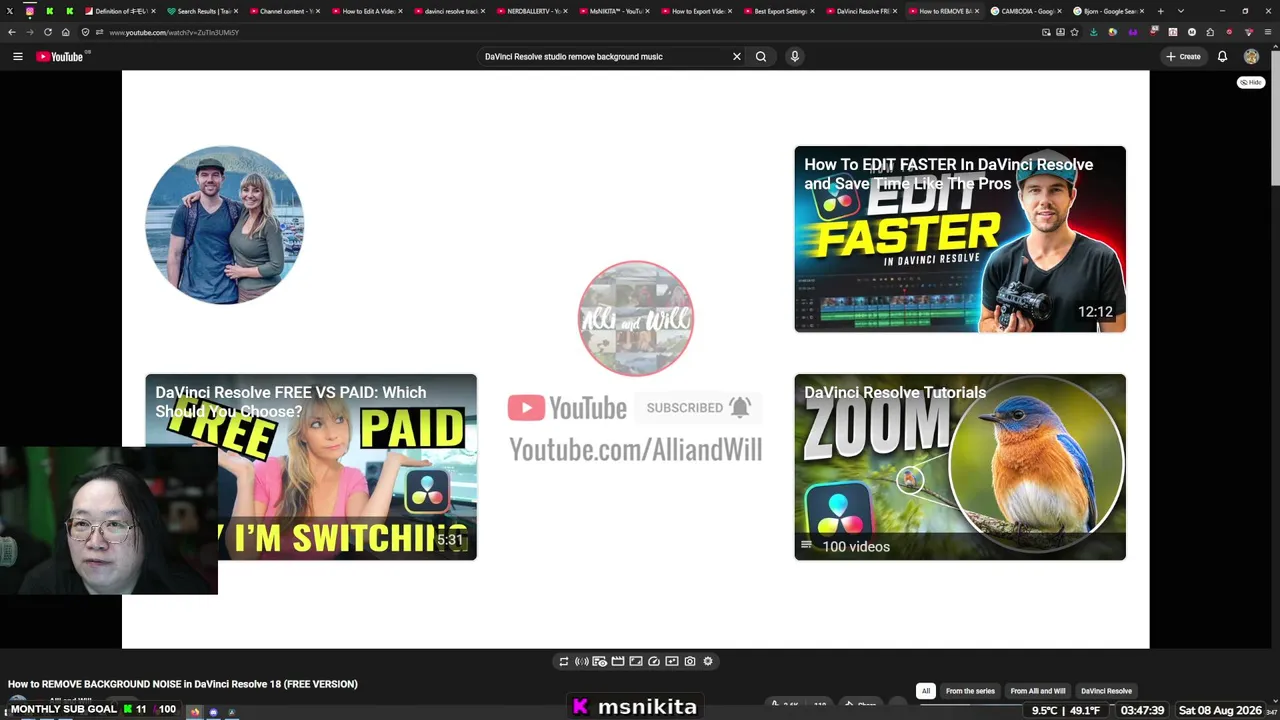Viewport: 1280px width, 720px height.
Task: Open YouTube notifications bell
Action: point(1222,57)
